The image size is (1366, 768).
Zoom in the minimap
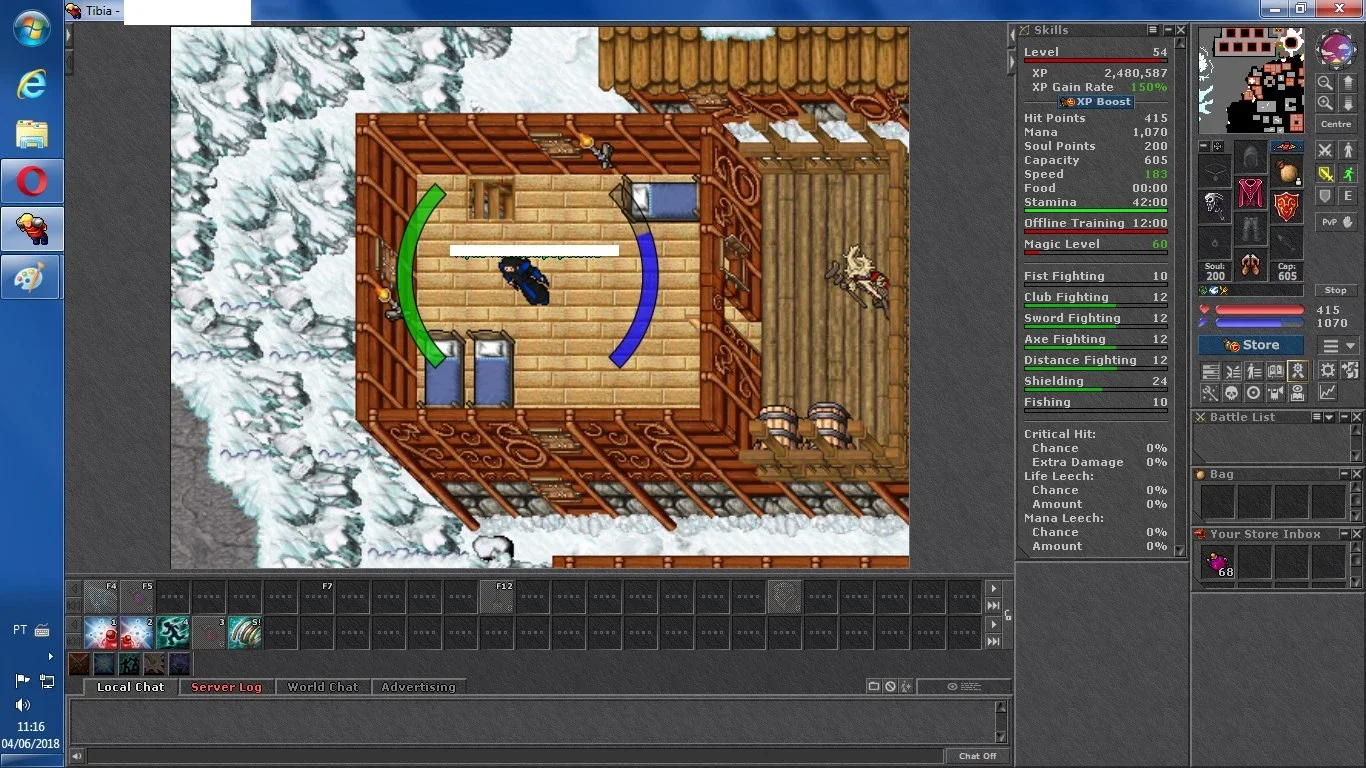pos(1325,102)
